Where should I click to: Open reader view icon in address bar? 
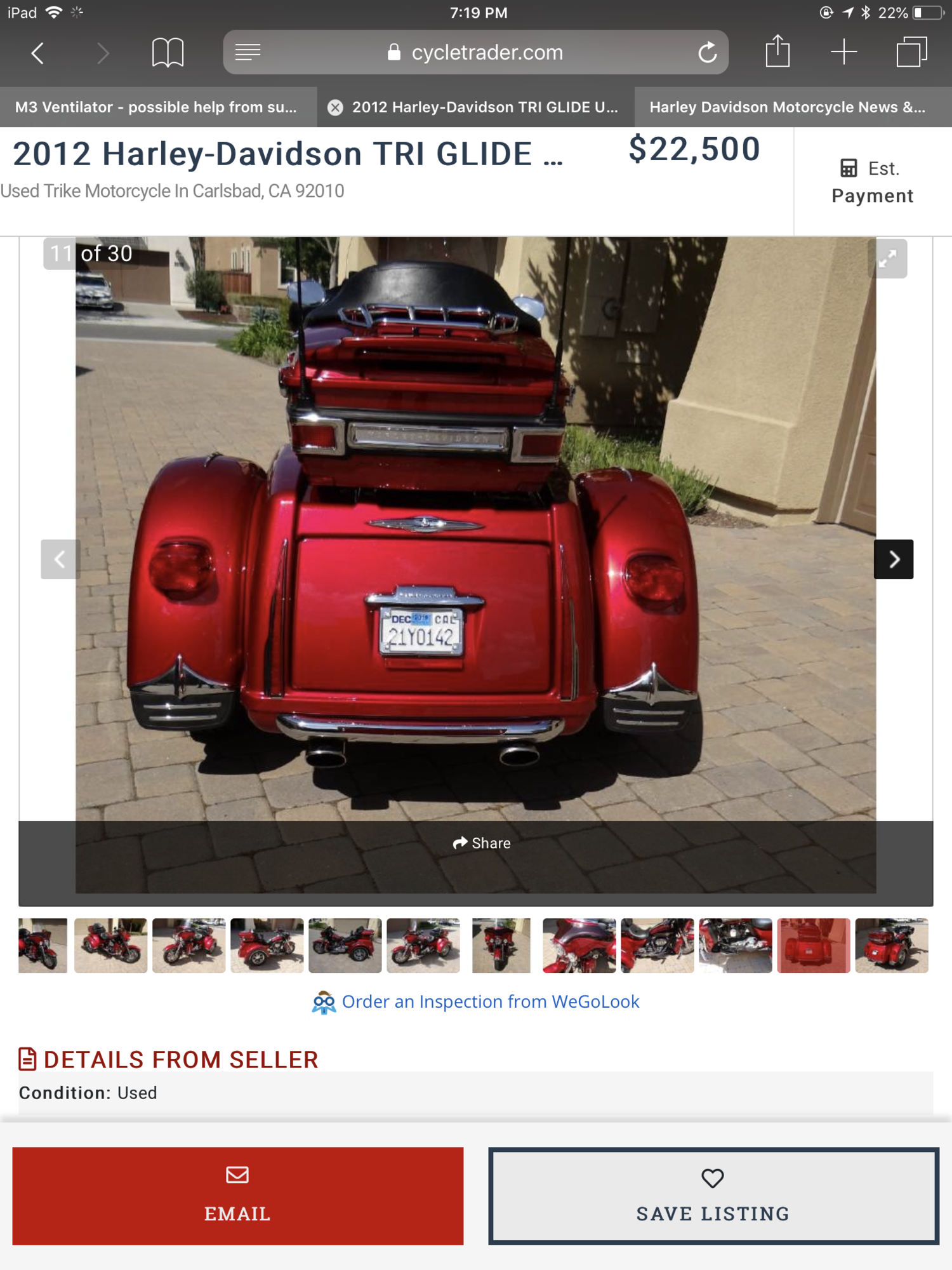248,52
